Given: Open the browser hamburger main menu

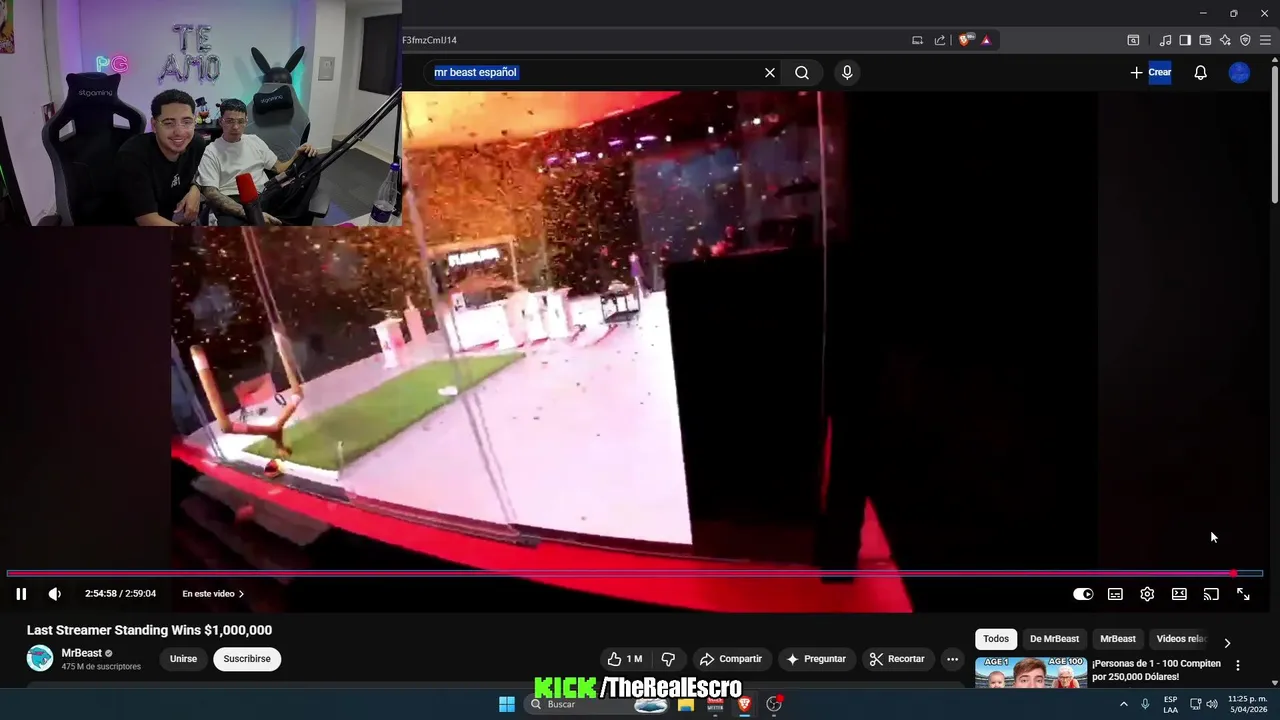Looking at the screenshot, I should pos(1265,40).
